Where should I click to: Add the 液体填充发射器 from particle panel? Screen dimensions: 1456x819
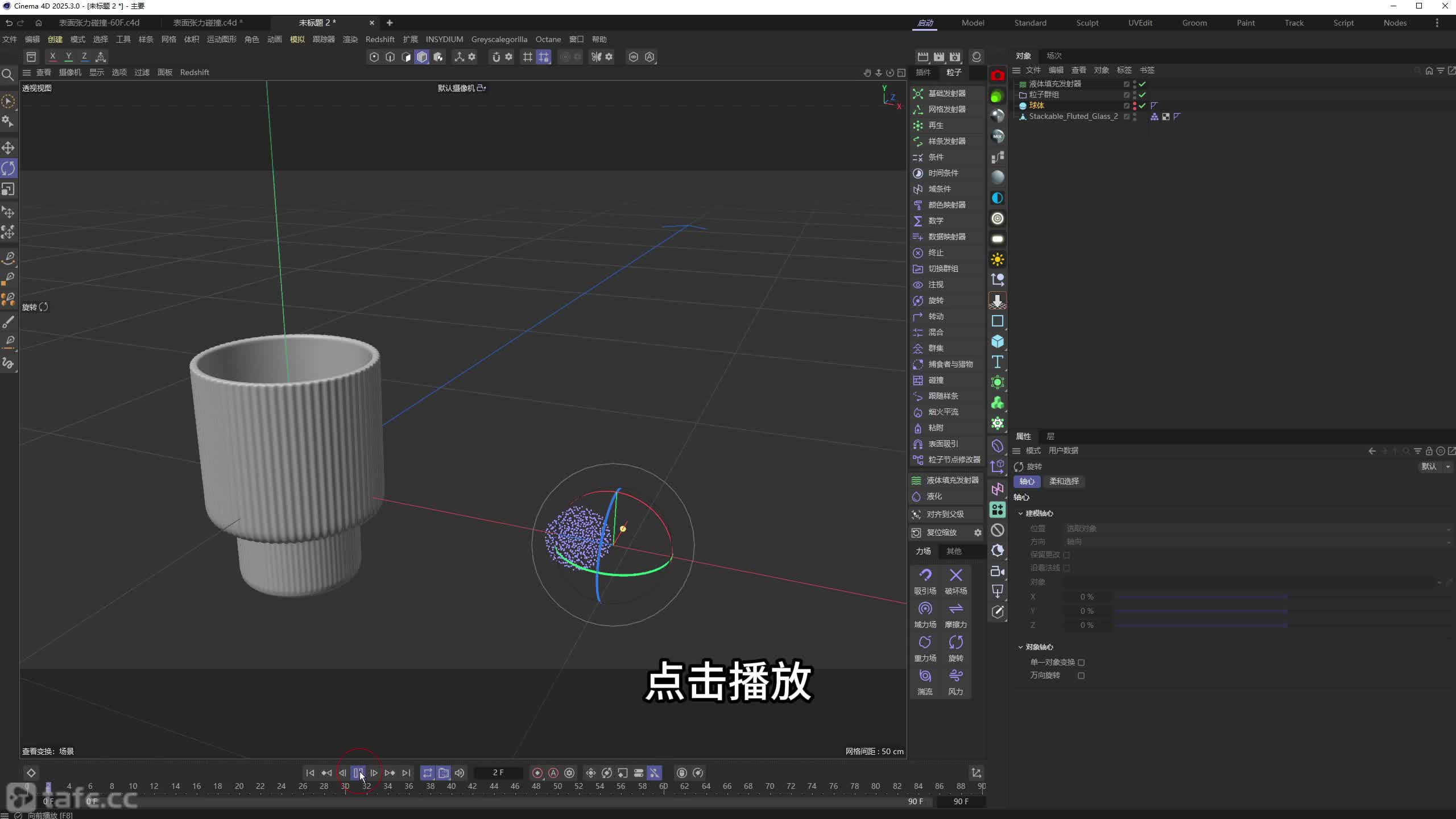(947, 480)
